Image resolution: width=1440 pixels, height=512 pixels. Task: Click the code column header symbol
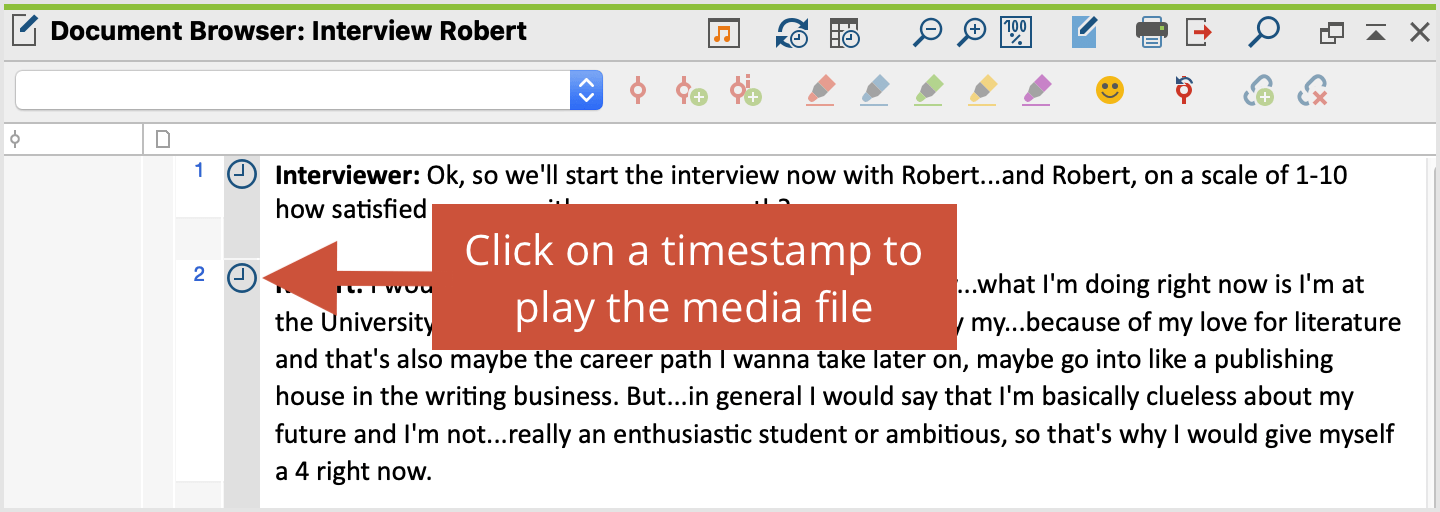[x=15, y=139]
